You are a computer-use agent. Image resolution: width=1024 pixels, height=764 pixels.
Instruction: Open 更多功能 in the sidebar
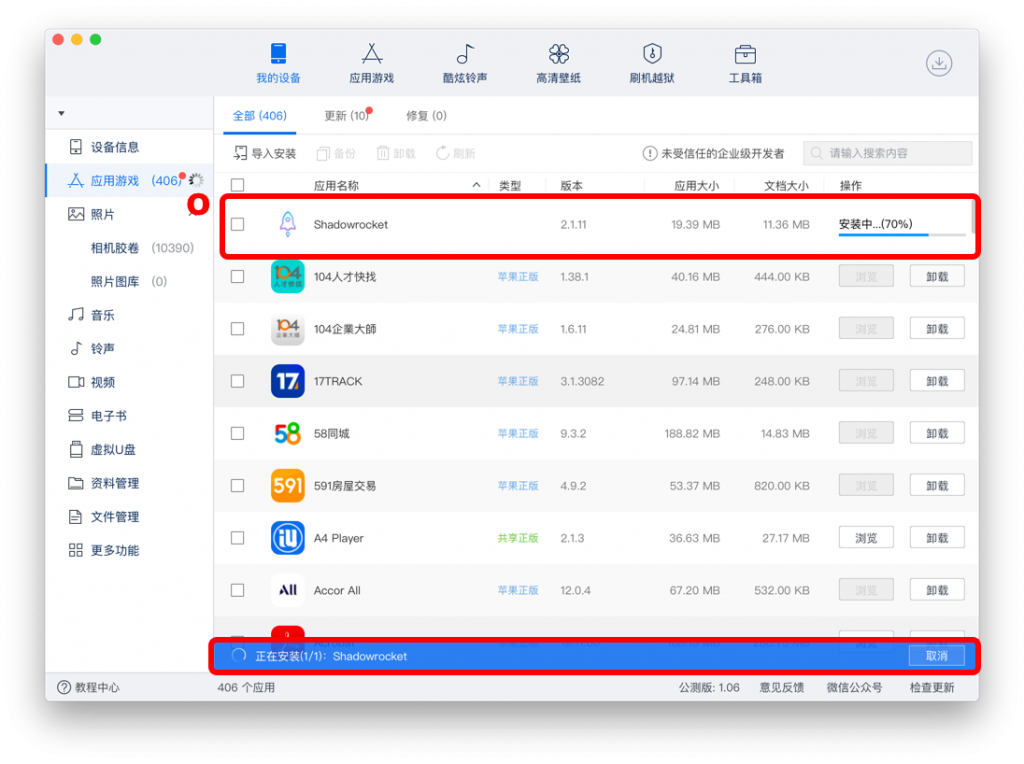(104, 550)
